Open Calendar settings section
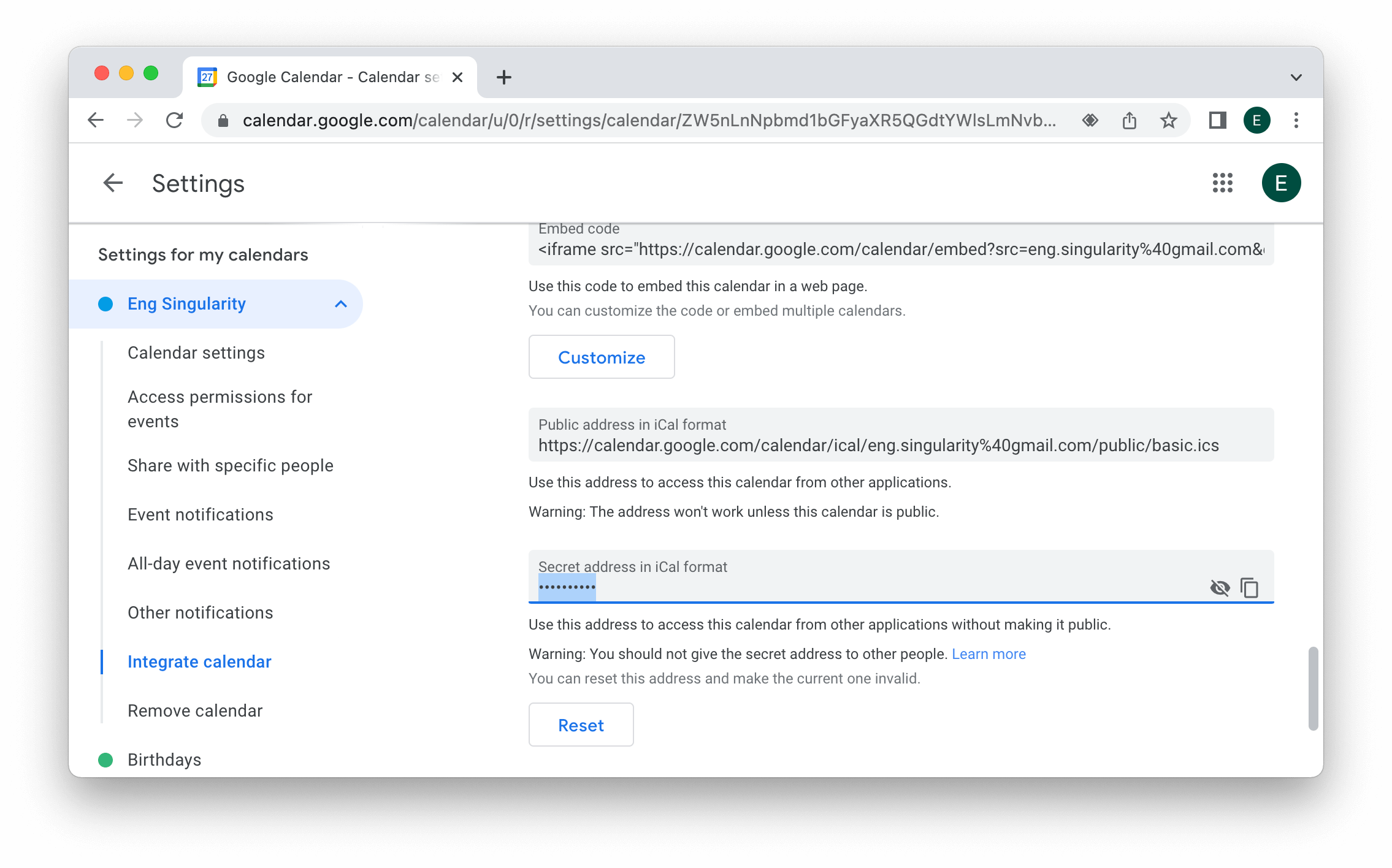Screen dimensions: 1392x868 [196, 353]
